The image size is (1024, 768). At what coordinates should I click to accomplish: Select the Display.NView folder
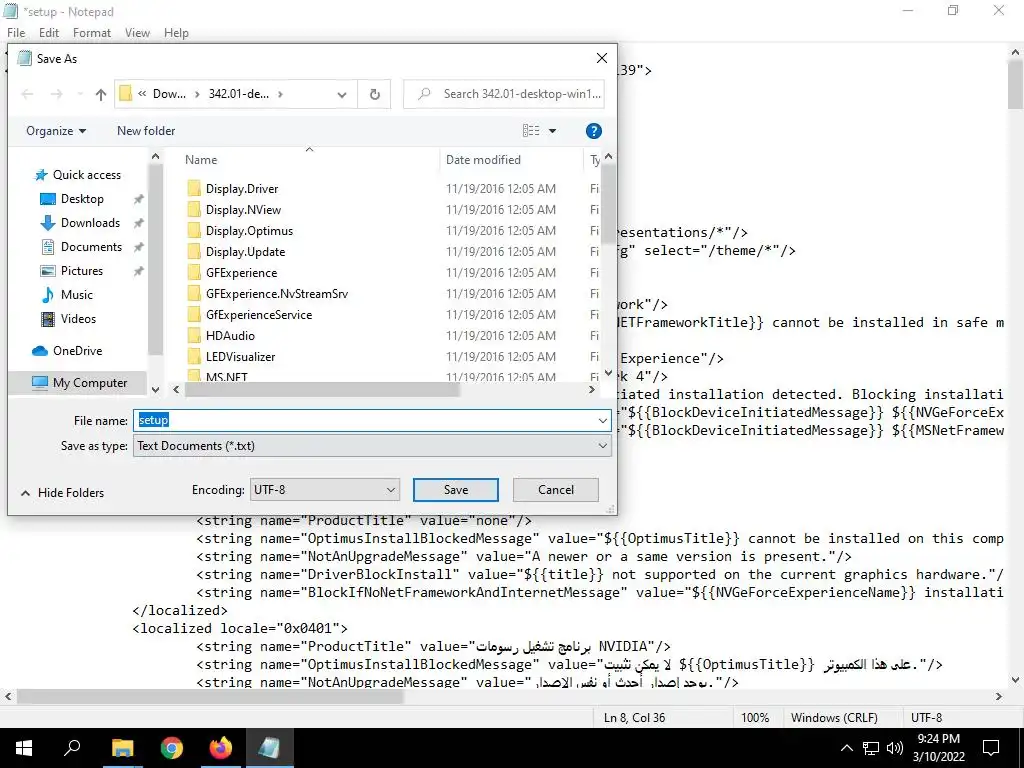pyautogui.click(x=243, y=210)
